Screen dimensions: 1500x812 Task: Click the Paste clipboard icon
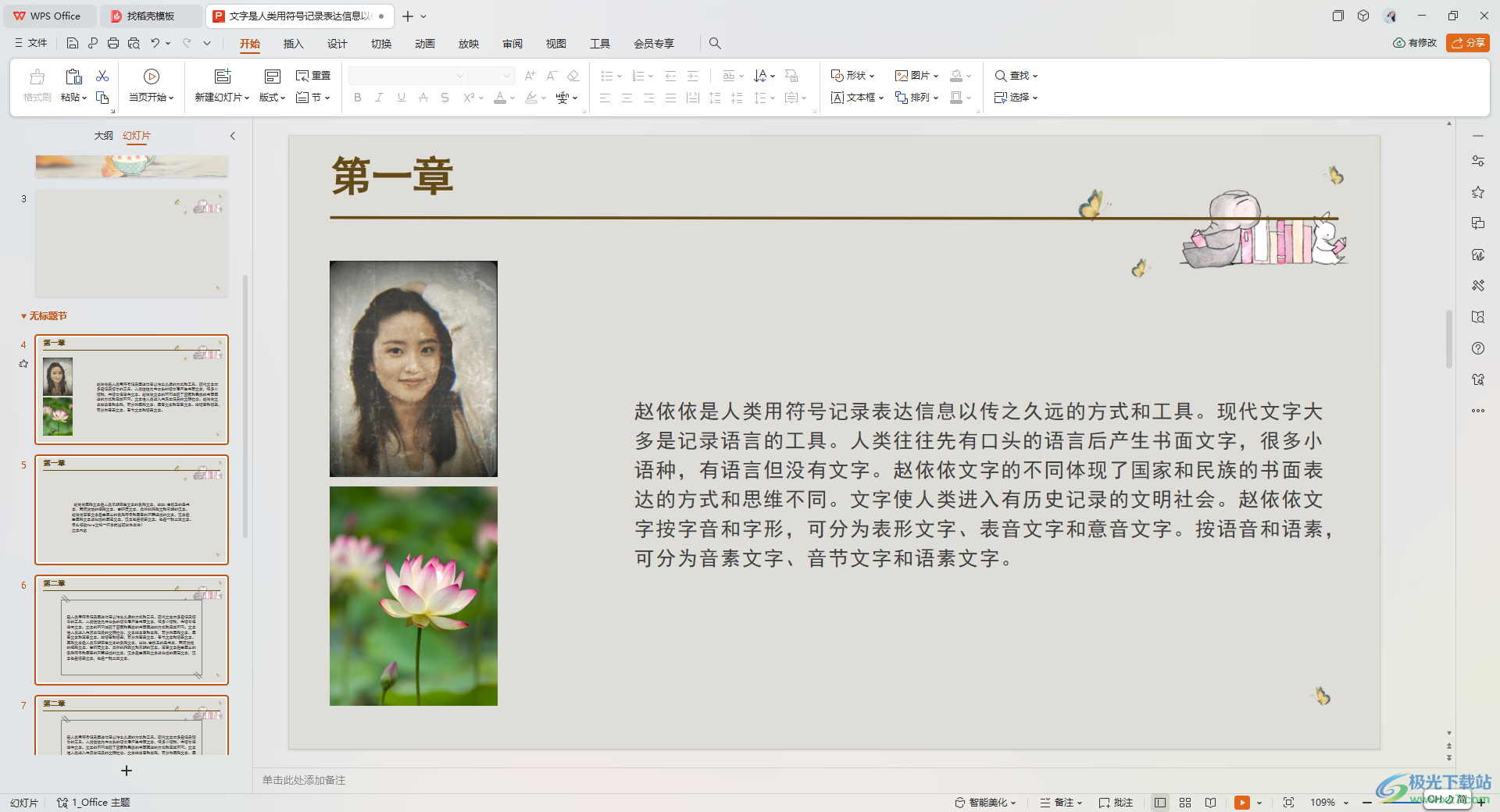pos(73,77)
